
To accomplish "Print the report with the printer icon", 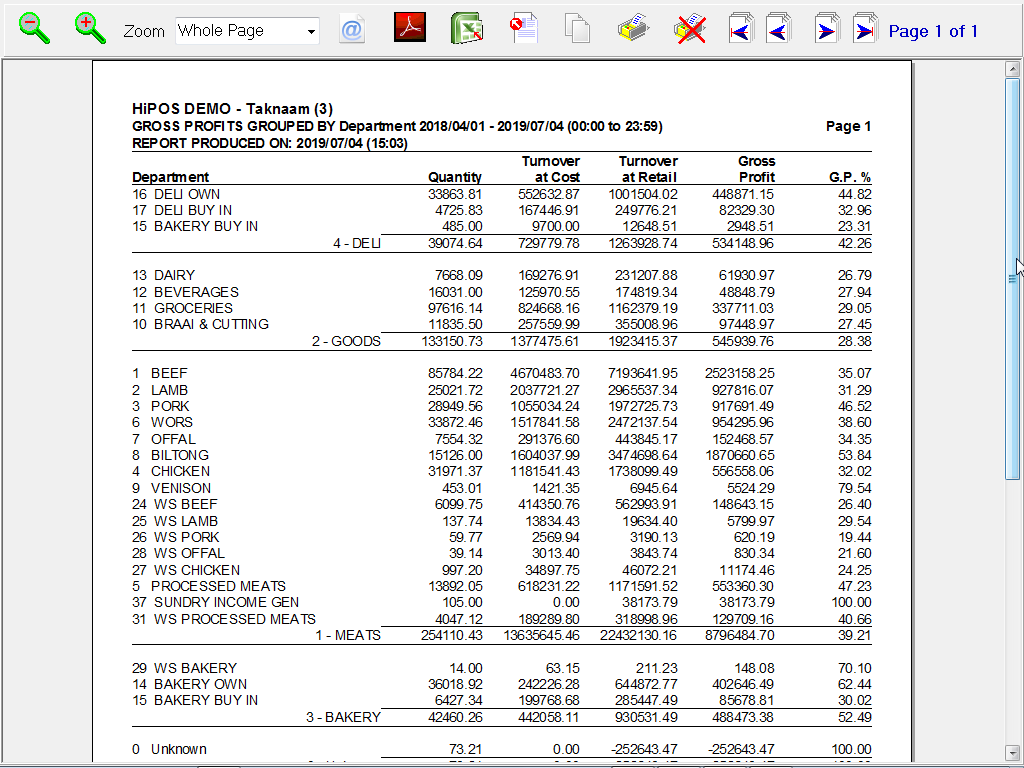I will coord(634,28).
